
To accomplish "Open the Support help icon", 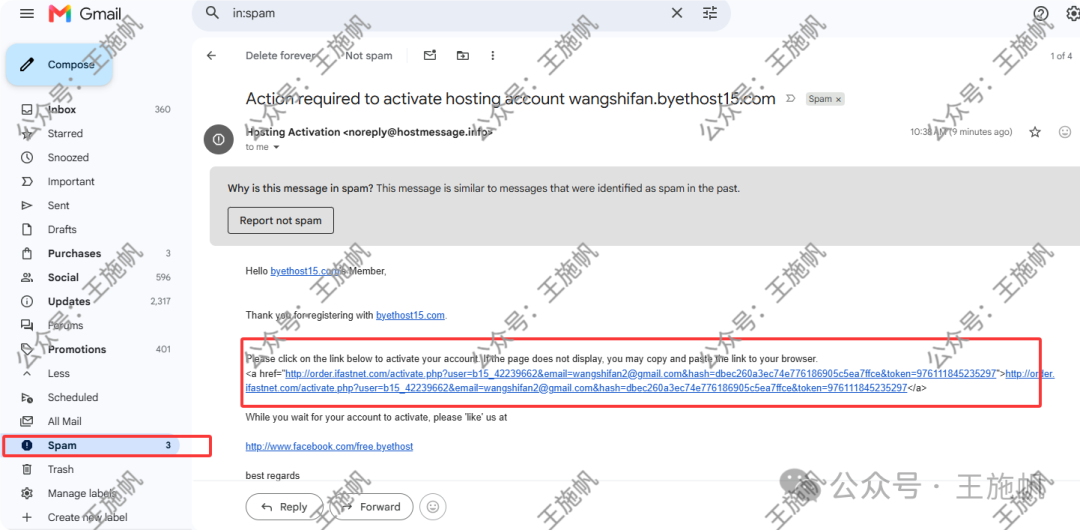I will point(1041,14).
